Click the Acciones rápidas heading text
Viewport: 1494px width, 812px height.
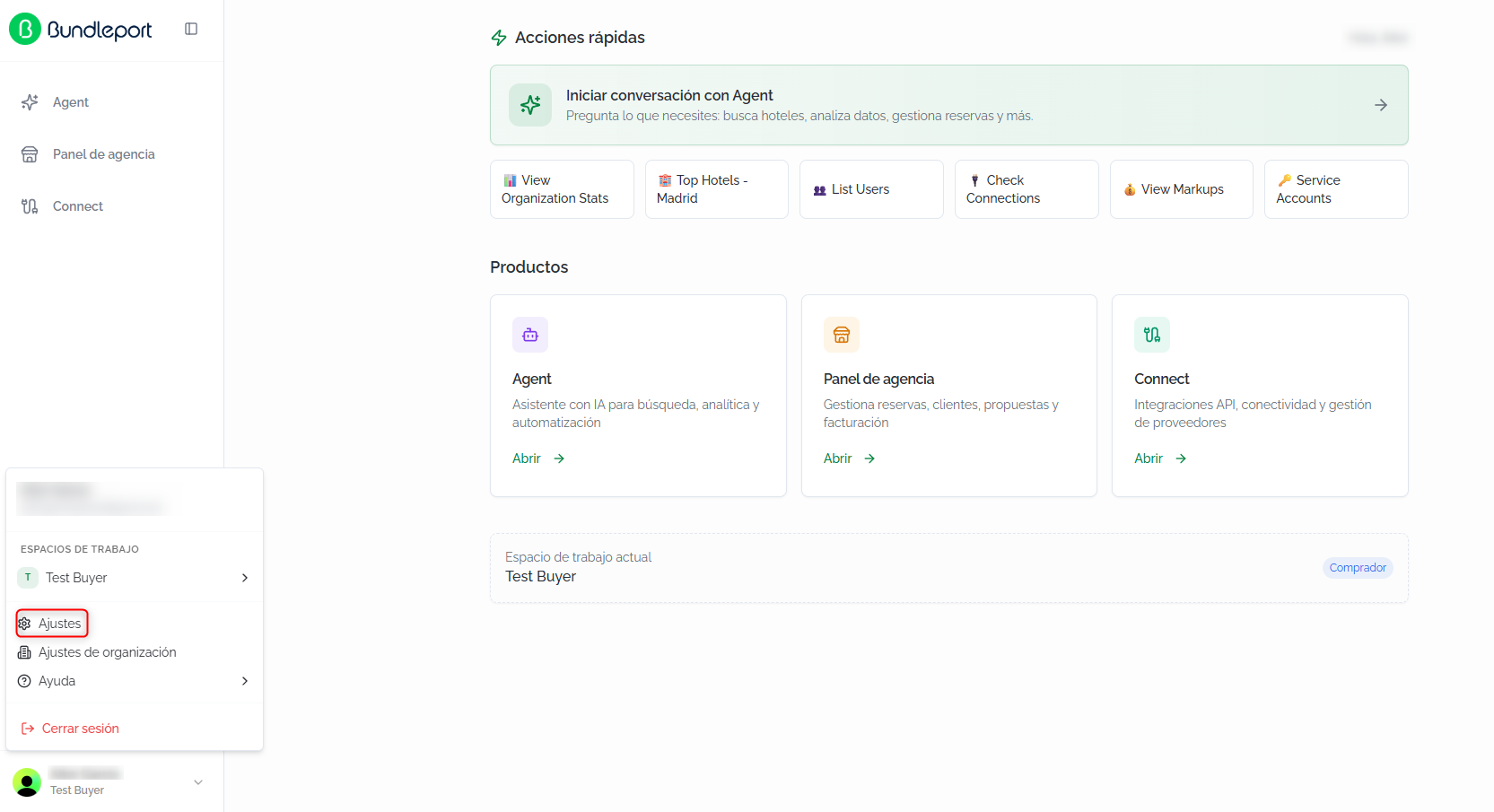coord(580,38)
